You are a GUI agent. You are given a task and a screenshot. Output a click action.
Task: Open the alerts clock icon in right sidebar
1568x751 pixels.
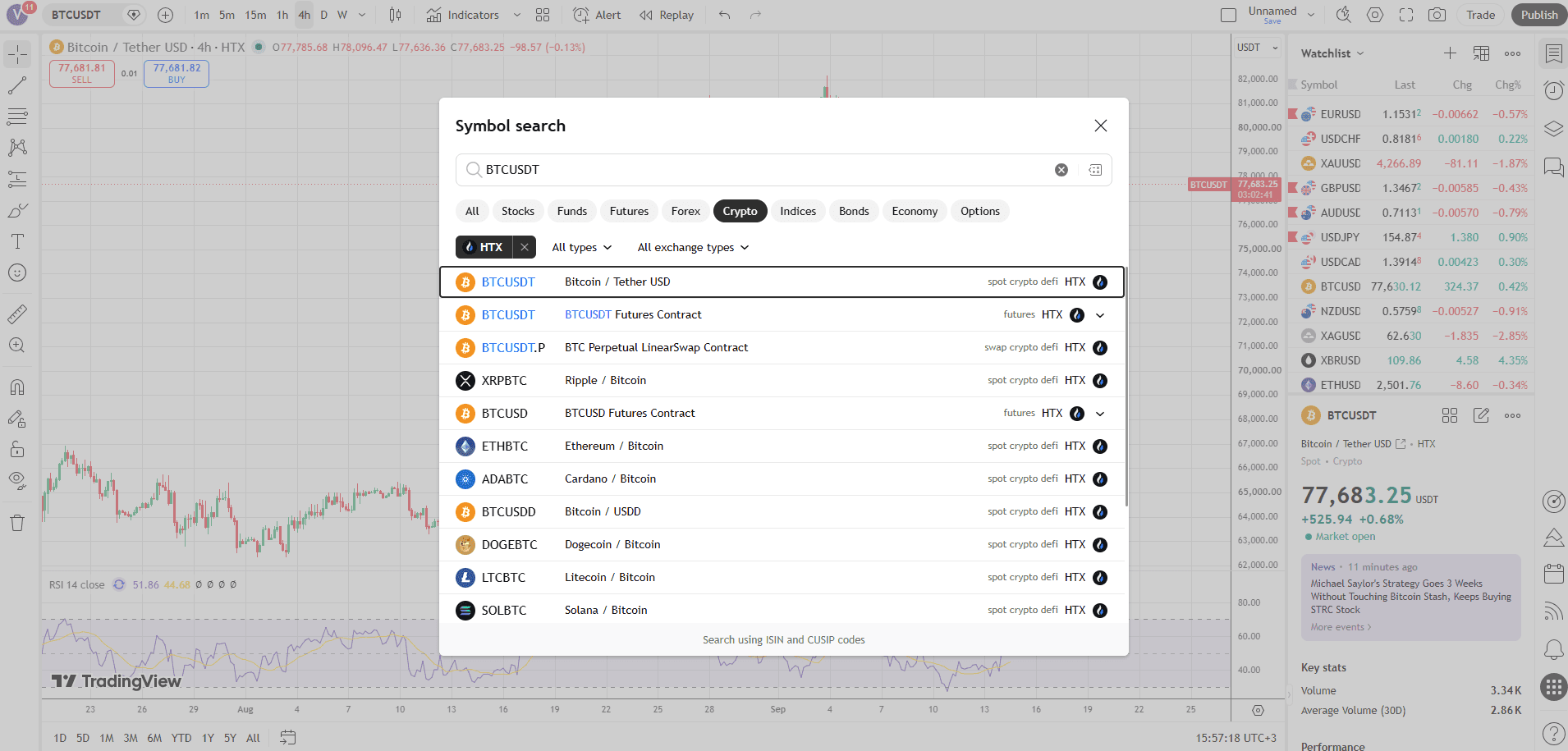(x=1553, y=90)
